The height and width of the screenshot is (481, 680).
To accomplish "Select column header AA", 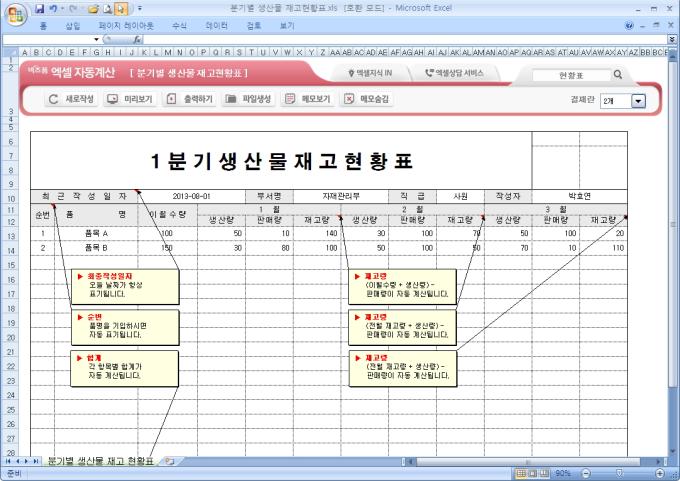I will 335,52.
